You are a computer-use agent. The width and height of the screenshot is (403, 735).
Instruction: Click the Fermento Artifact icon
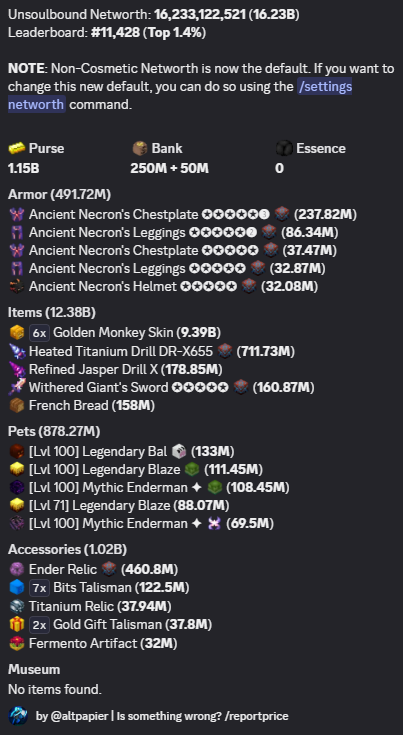17,643
